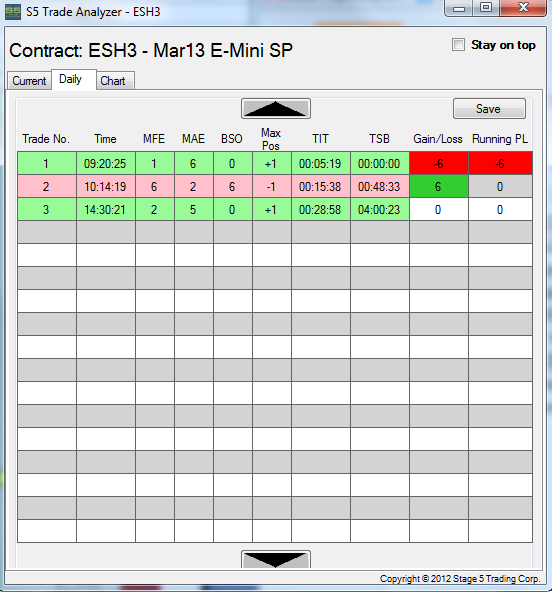Click the Trade No. column header
Screen dimensions: 552x592
pyautogui.click(x=46, y=139)
